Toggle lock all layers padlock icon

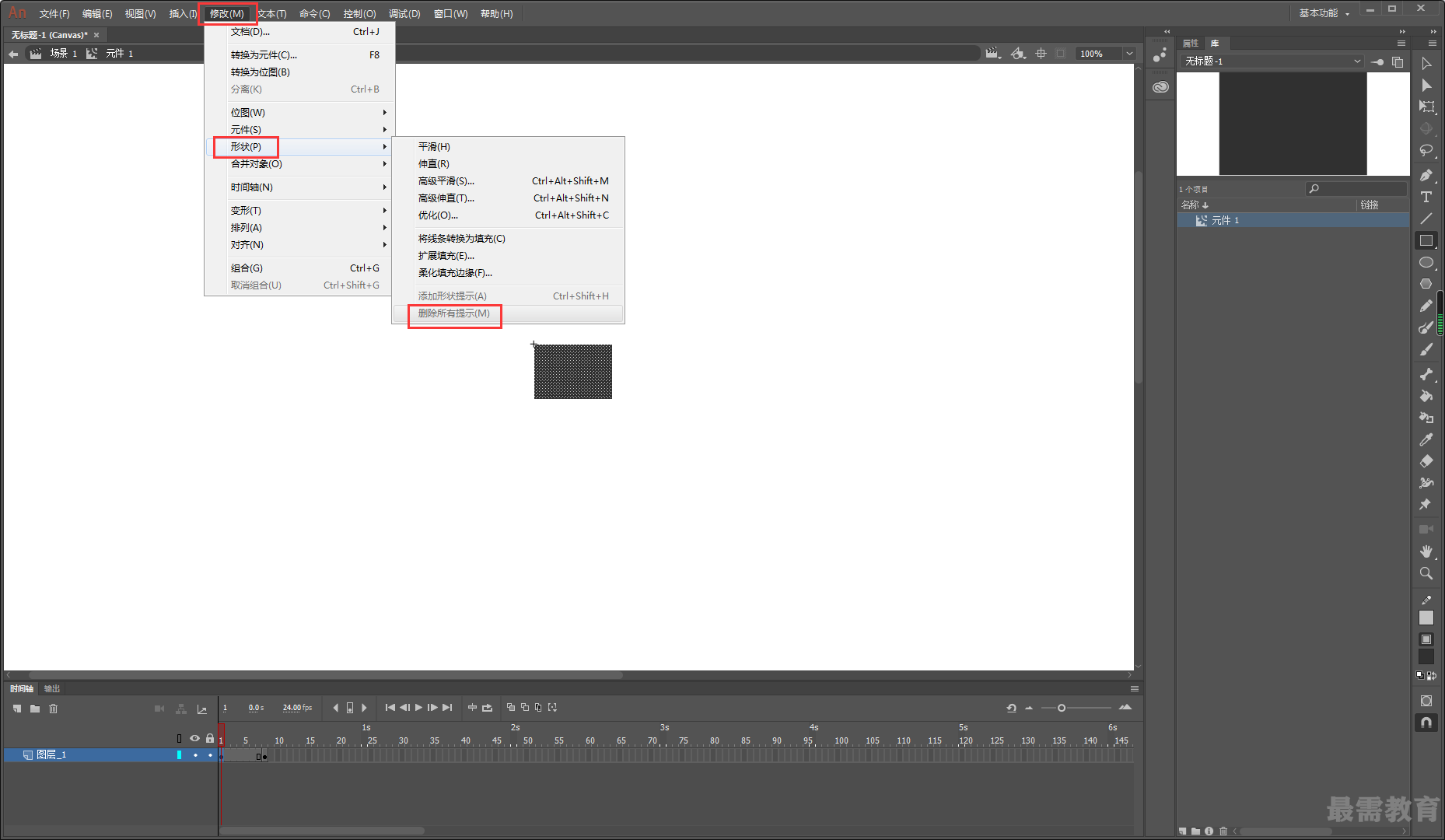[210, 738]
